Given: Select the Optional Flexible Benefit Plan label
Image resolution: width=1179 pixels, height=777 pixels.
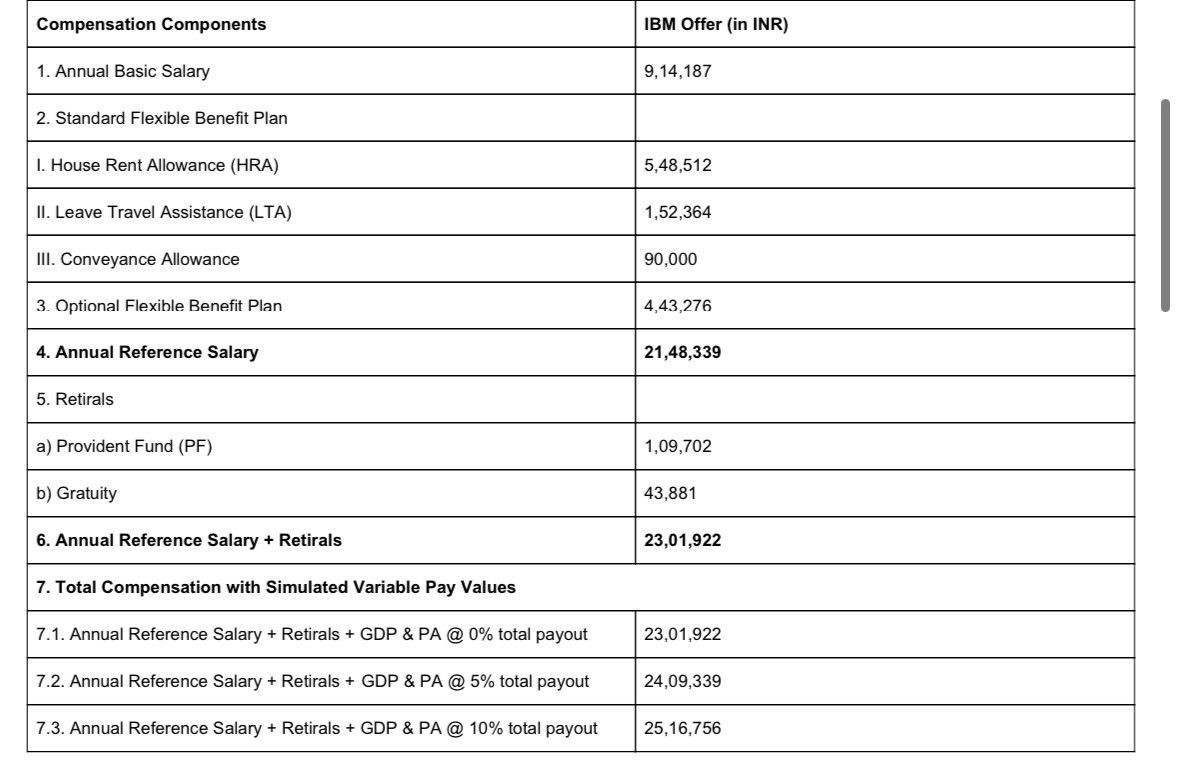Looking at the screenshot, I should [159, 306].
